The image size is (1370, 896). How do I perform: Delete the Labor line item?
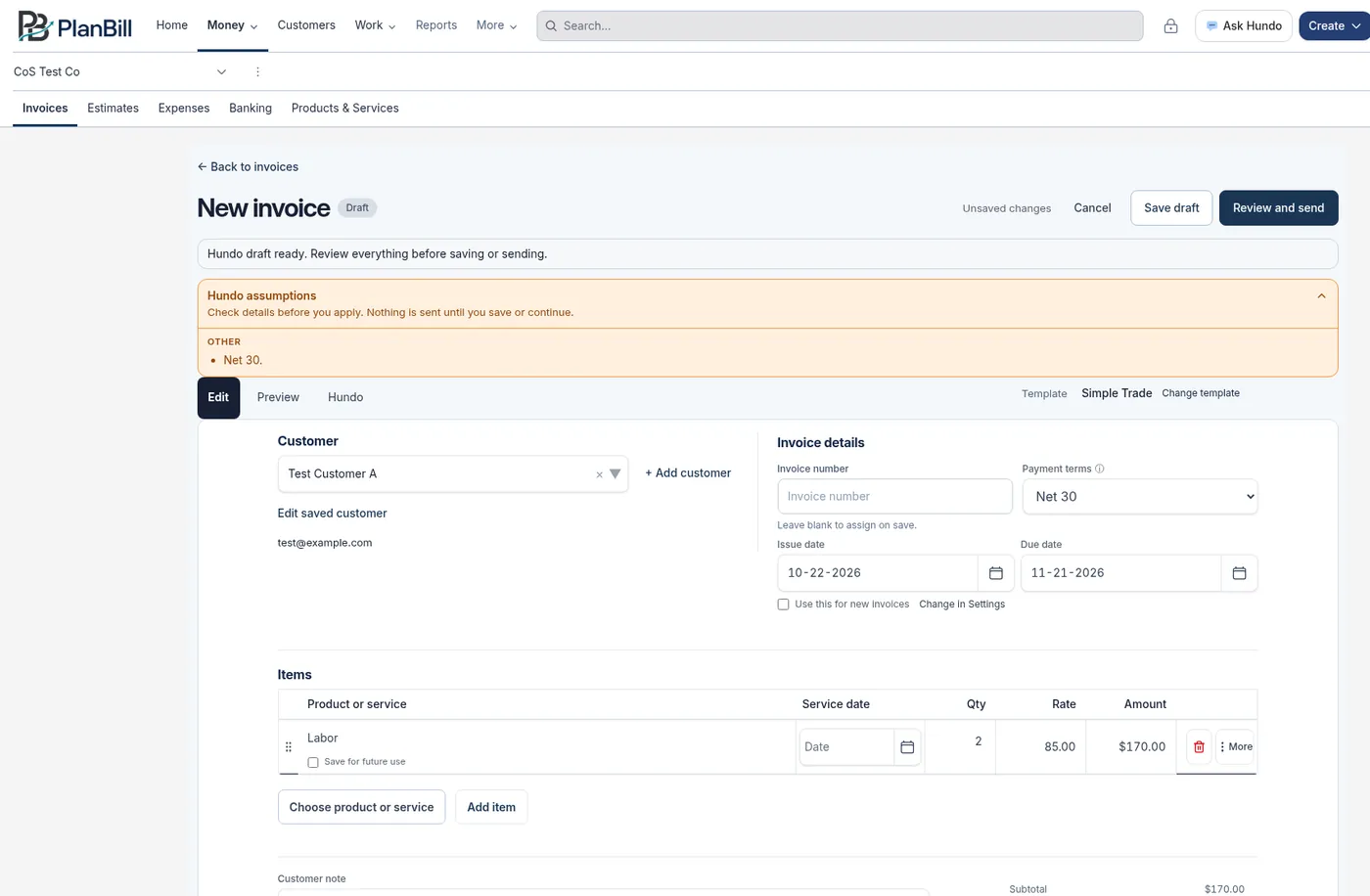pyautogui.click(x=1199, y=747)
